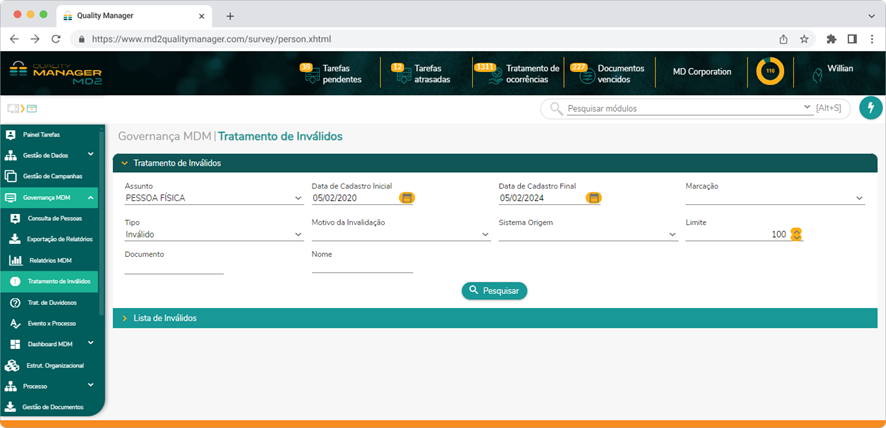Click the Pesquisar button
886x428 pixels.
494,290
